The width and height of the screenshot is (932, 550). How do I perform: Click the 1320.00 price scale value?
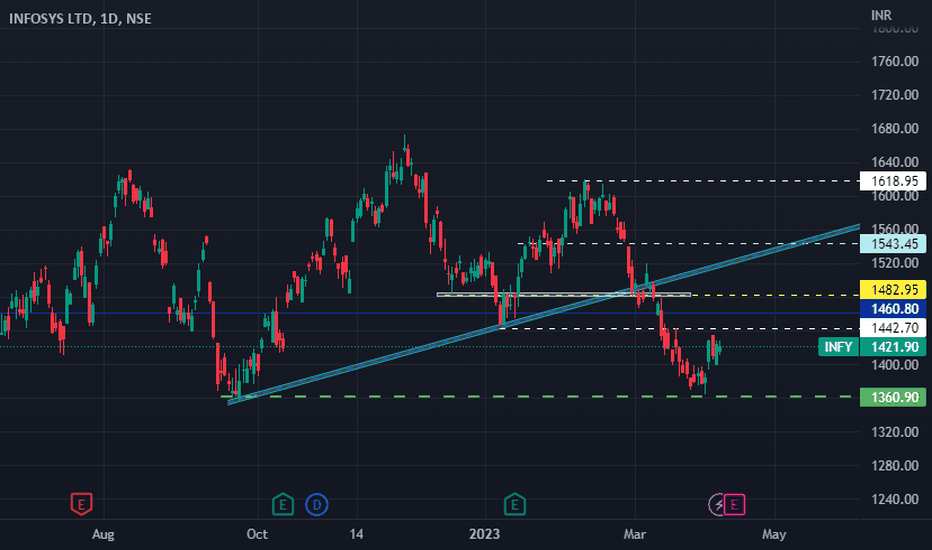[x=895, y=432]
